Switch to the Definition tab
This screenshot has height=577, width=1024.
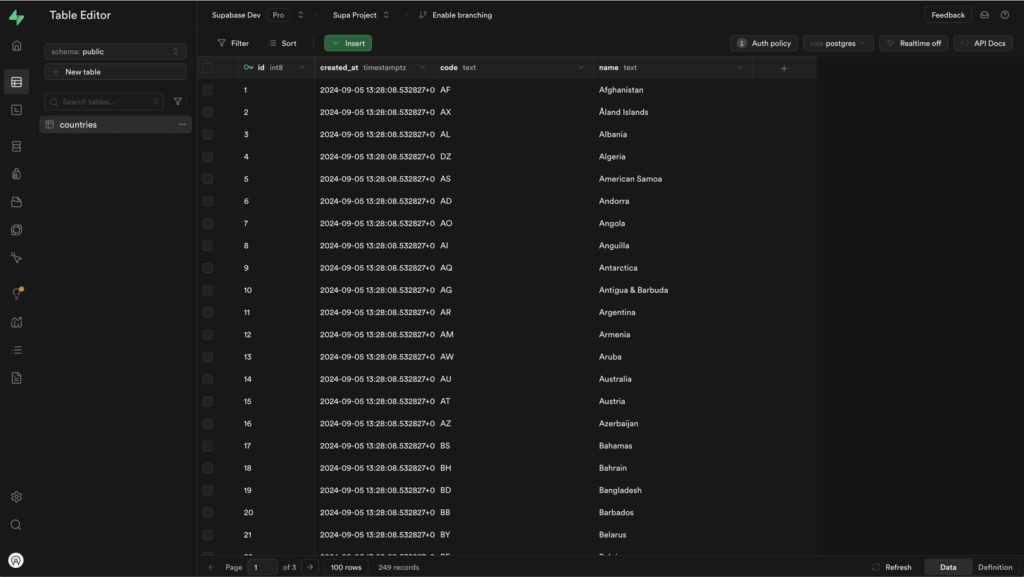point(994,567)
